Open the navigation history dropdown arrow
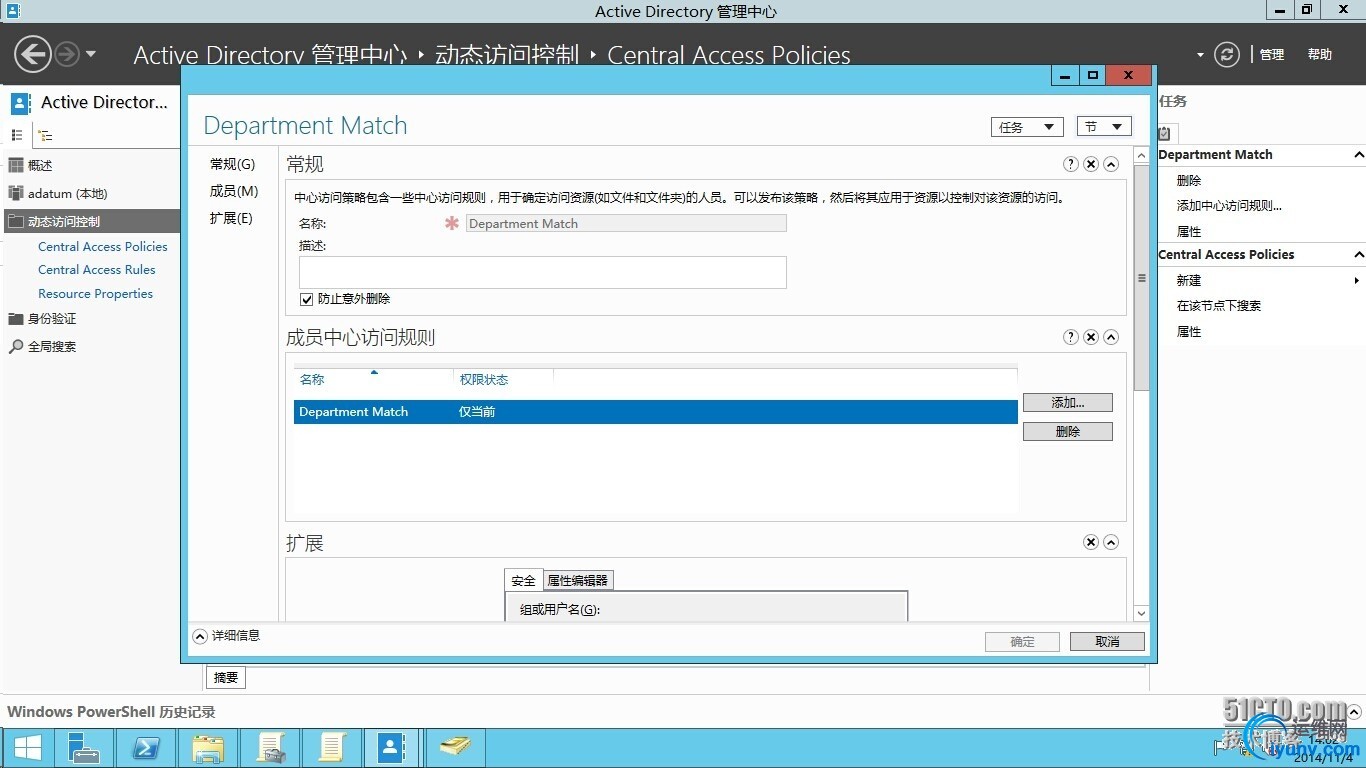Screen dimensions: 1366x768 click(91, 54)
